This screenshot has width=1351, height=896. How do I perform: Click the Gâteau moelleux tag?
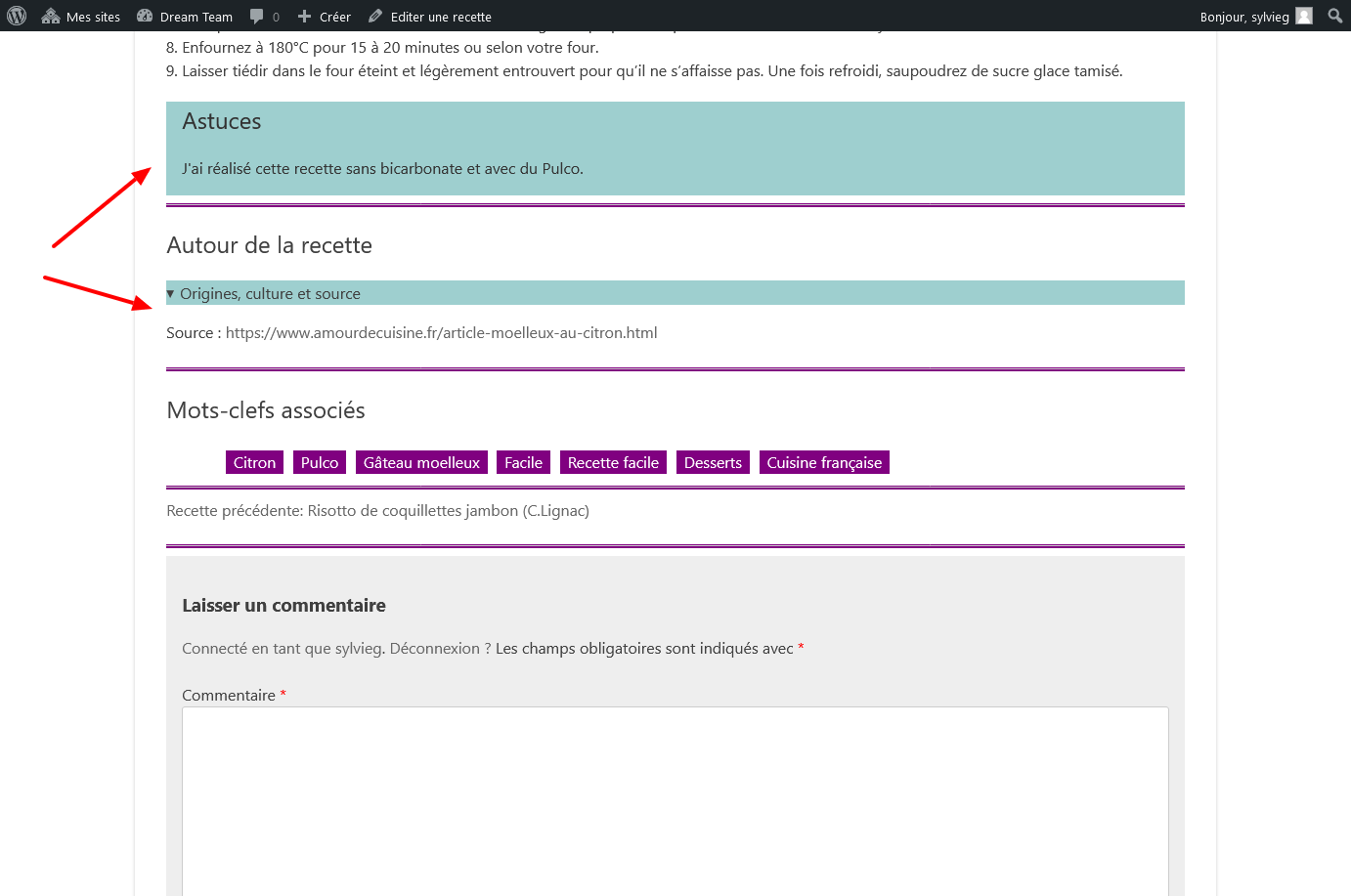click(421, 463)
